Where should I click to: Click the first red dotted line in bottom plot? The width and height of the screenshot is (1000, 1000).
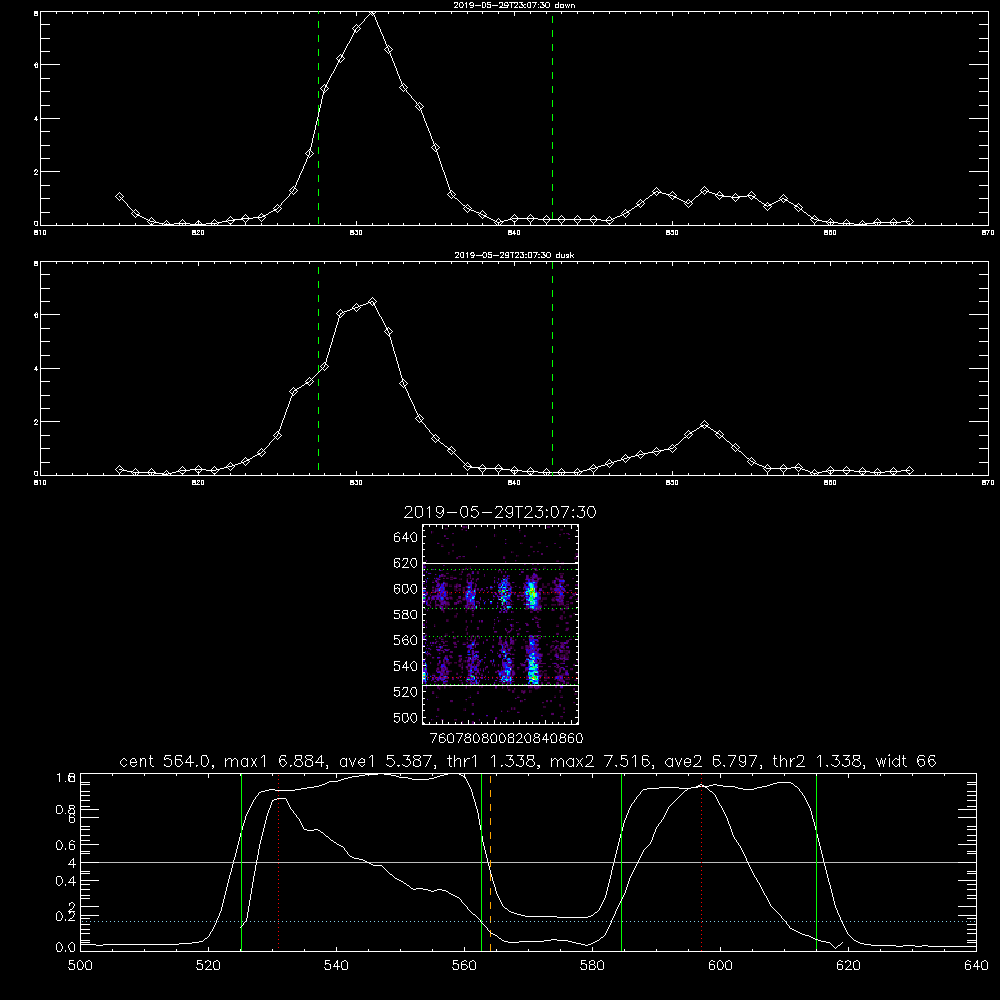(x=279, y=861)
